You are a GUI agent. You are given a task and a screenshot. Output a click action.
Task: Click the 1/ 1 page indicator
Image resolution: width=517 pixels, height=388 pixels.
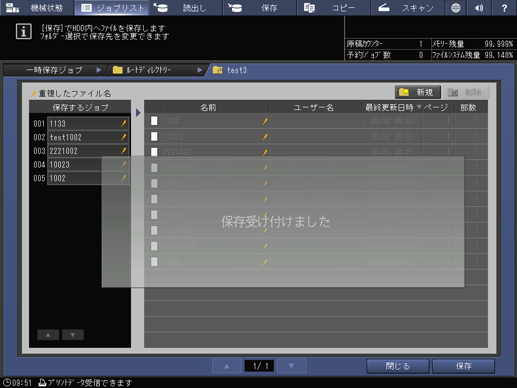(259, 366)
